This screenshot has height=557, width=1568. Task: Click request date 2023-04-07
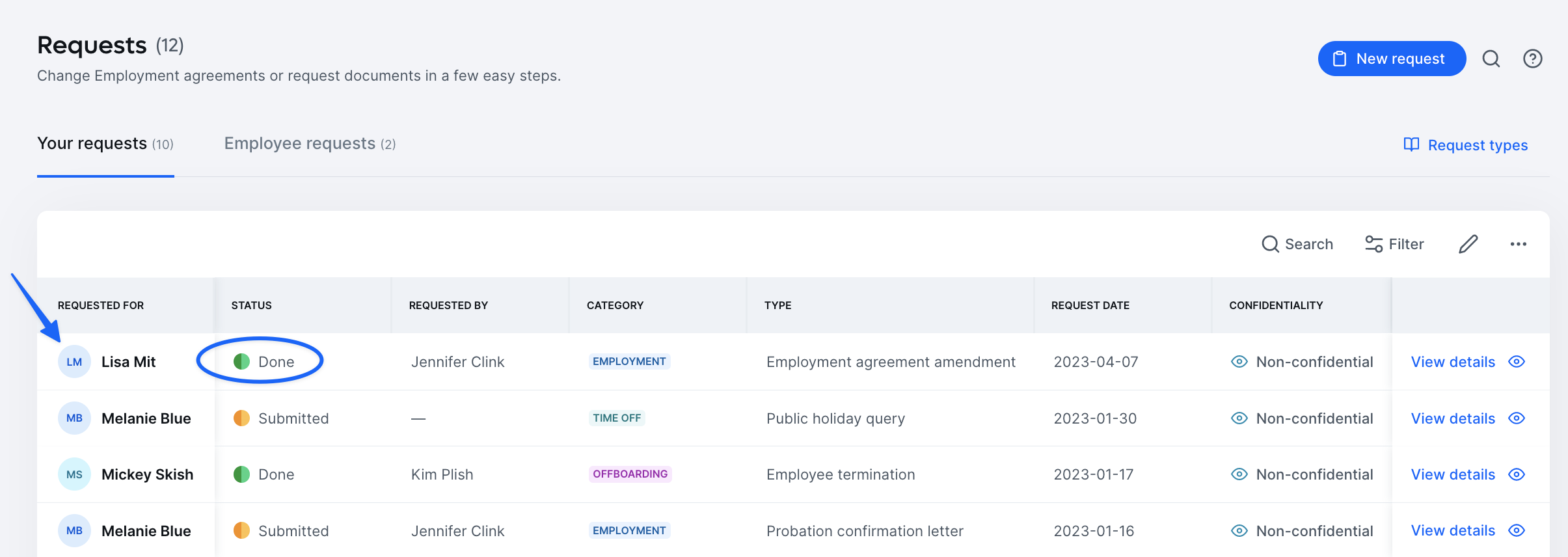click(x=1096, y=362)
